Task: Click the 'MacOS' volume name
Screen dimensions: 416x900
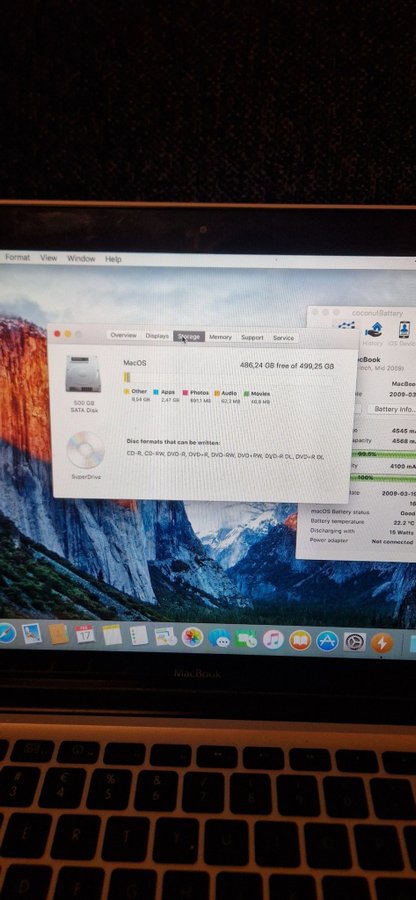Action: 135,363
